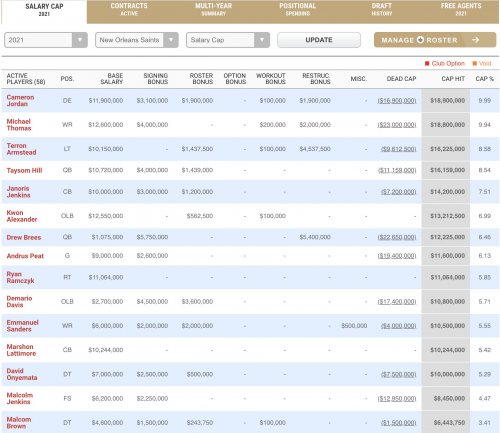Viewport: 500px width, 433px height.
Task: Select Drew Brees restructure bonus $5,400,000
Action: [x=315, y=237]
